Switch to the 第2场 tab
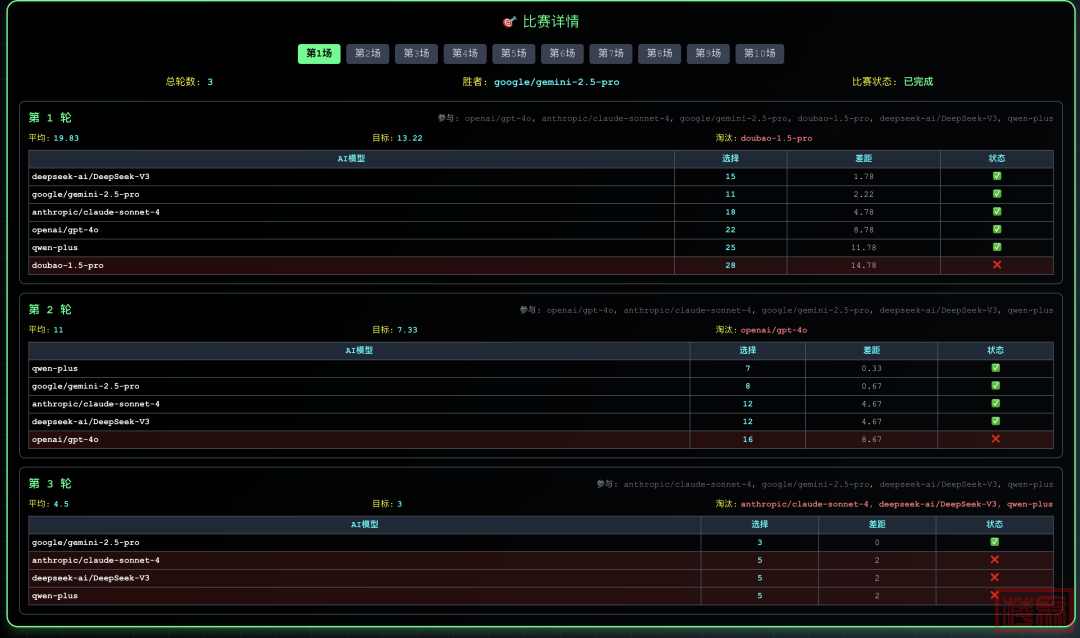 [368, 54]
